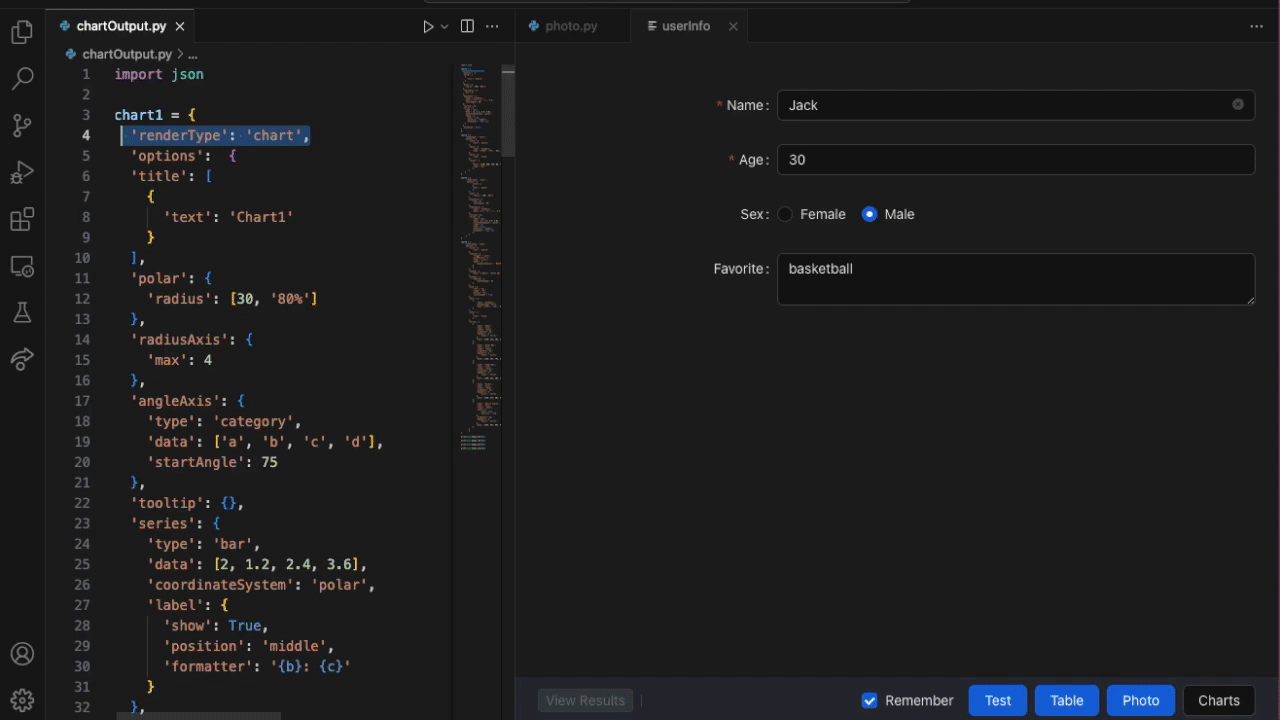The image size is (1280, 720).
Task: Click the 'startAngle': 75 code line
Action: pyautogui.click(x=212, y=462)
